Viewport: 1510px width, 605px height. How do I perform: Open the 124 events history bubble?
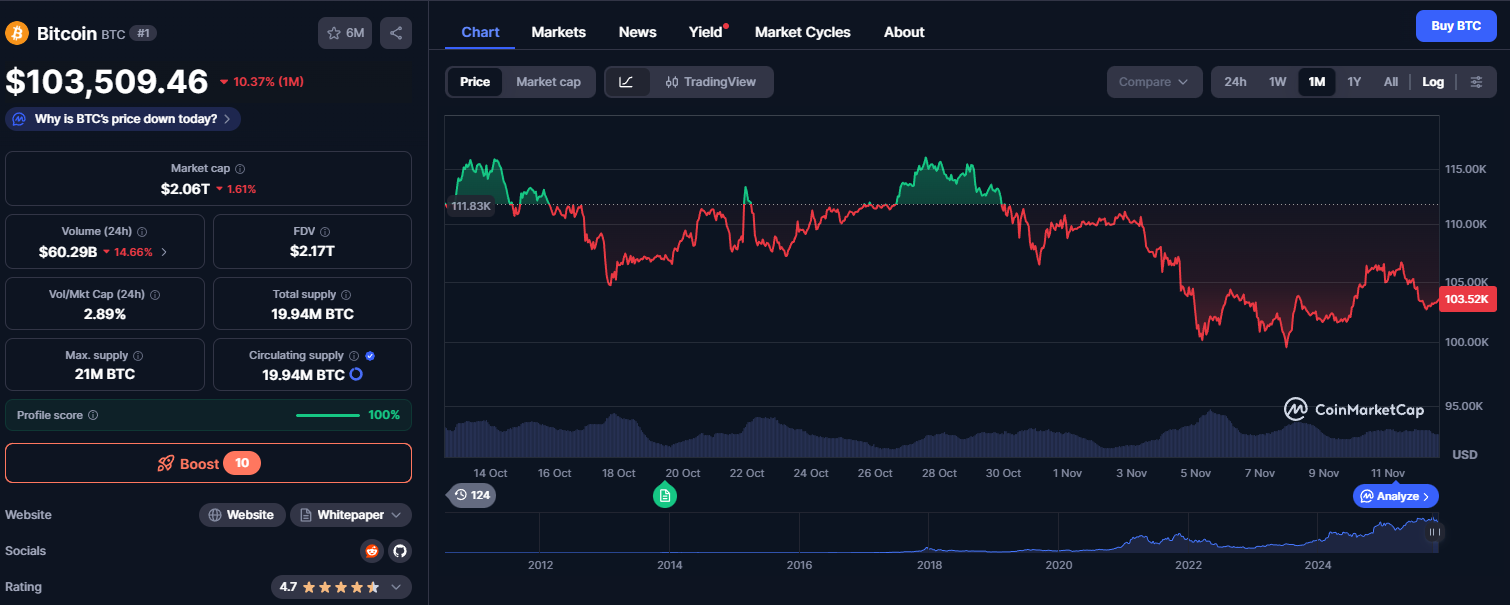(x=471, y=495)
